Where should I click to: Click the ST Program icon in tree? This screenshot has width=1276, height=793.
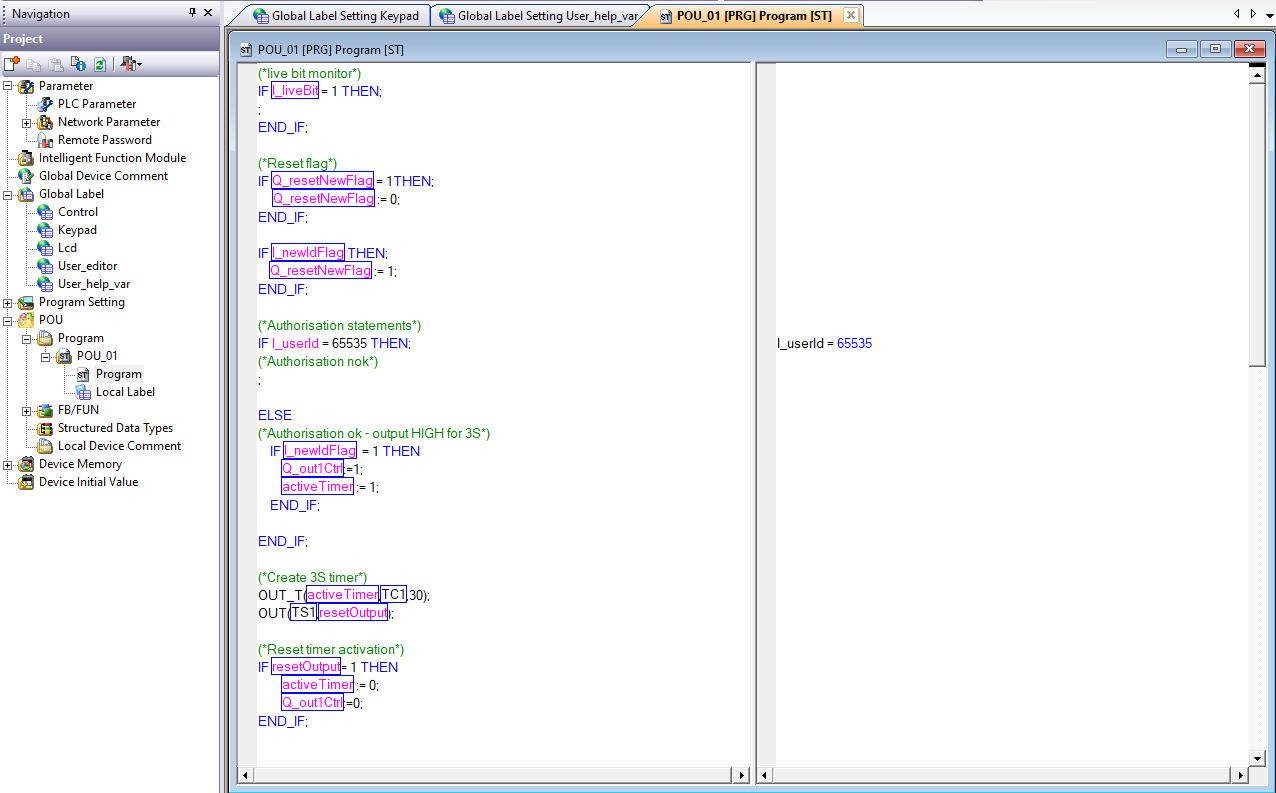pos(83,374)
